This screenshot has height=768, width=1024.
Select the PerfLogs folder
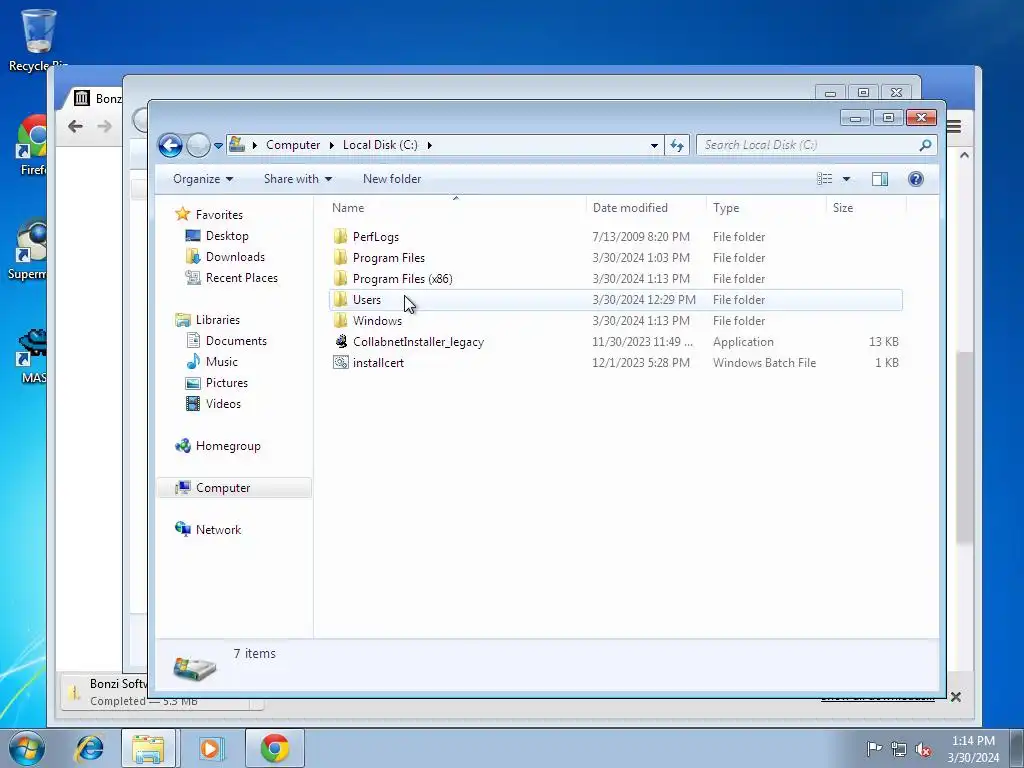(376, 236)
